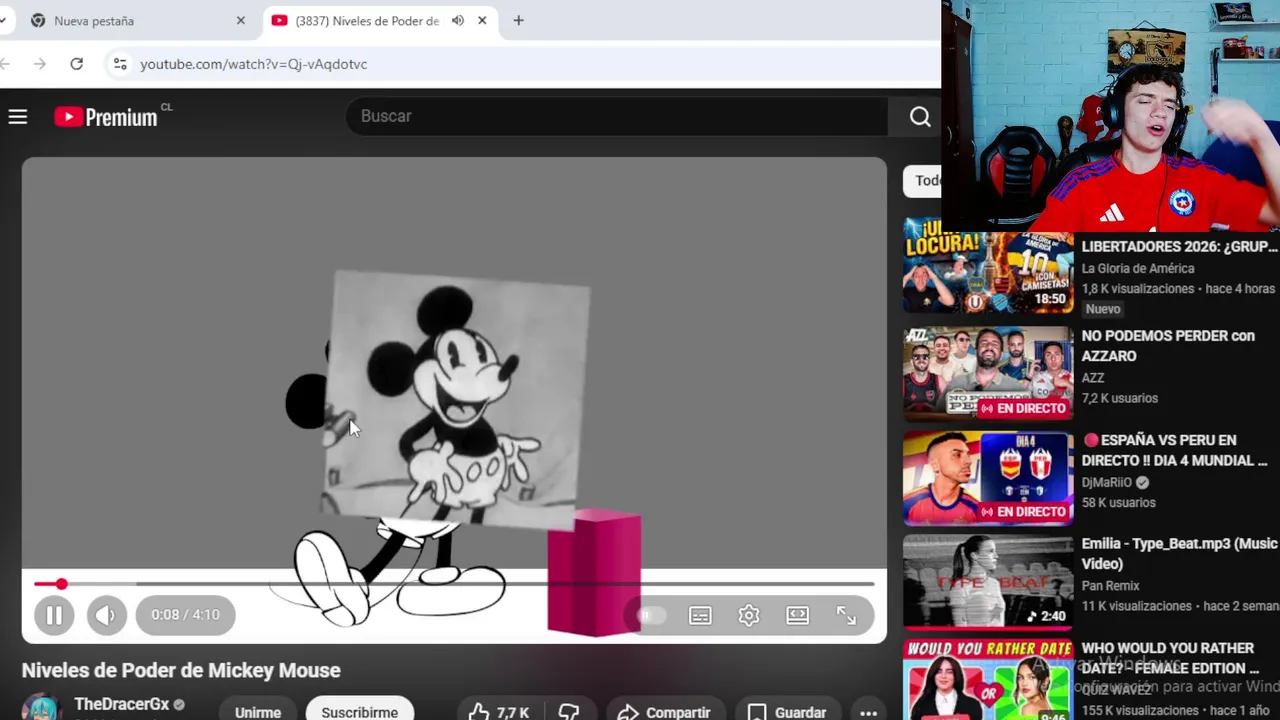The width and height of the screenshot is (1280, 720).
Task: Open LIBERTADORES 2026 video title
Action: click(1180, 246)
